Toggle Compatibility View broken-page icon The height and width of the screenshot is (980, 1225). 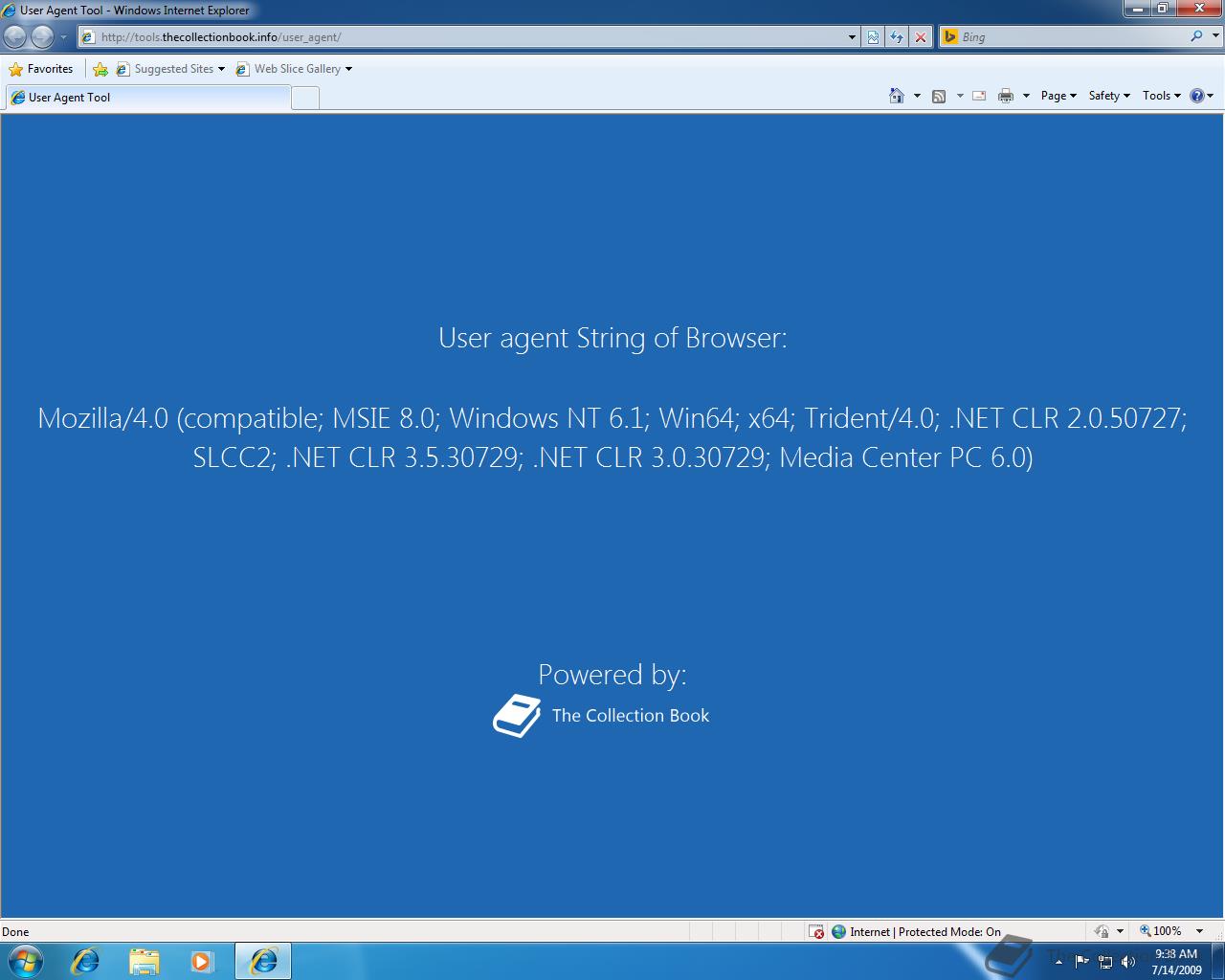873,37
